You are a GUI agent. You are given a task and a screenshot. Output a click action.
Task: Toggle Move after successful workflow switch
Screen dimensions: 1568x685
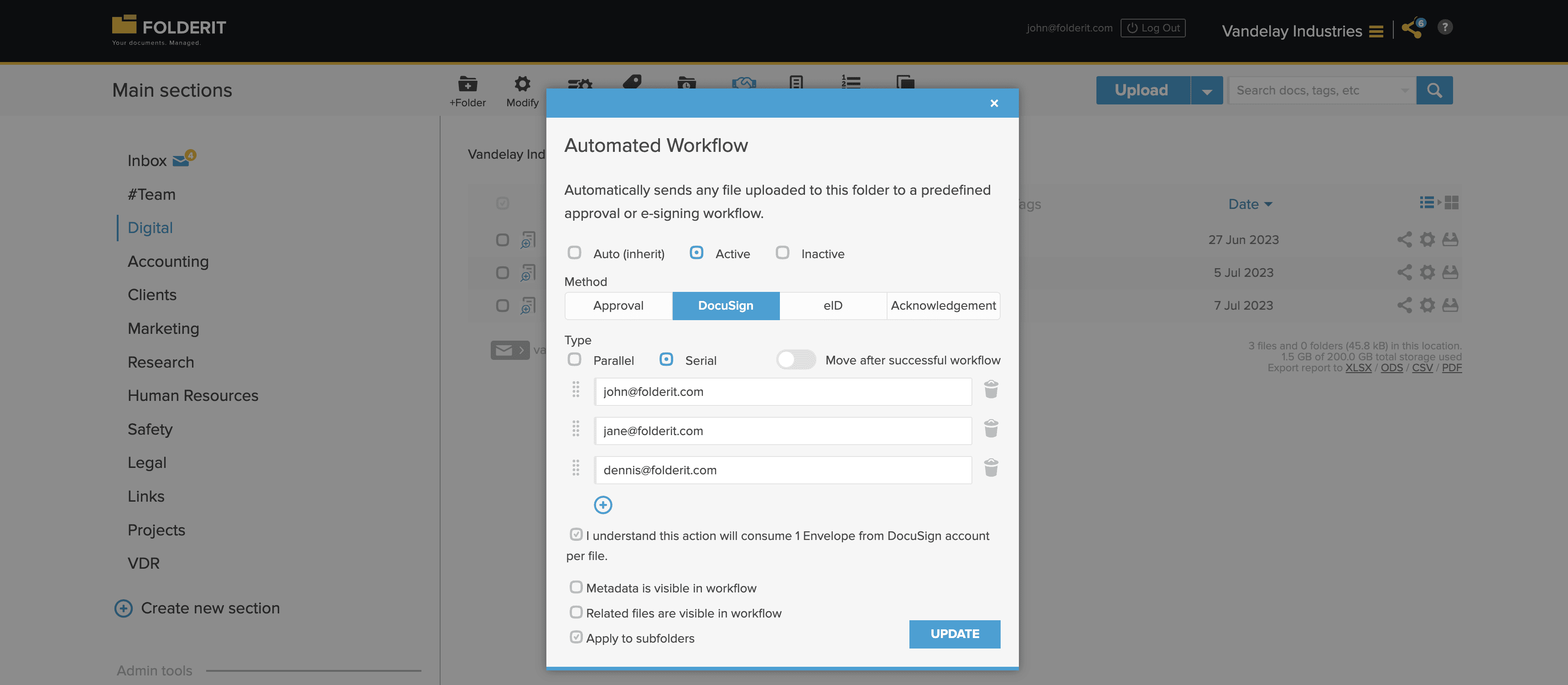[796, 360]
